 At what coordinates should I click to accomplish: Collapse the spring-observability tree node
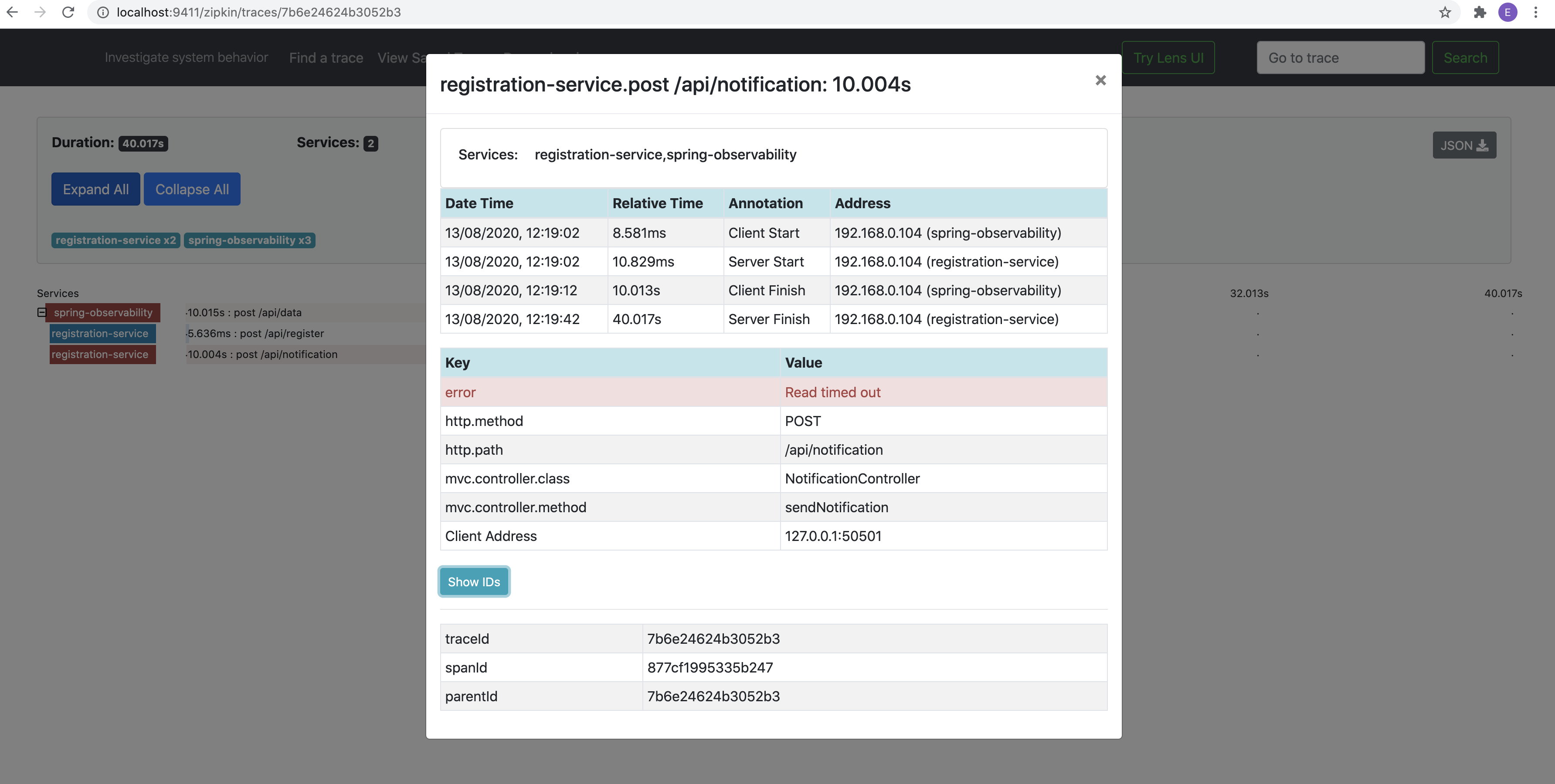[x=42, y=312]
